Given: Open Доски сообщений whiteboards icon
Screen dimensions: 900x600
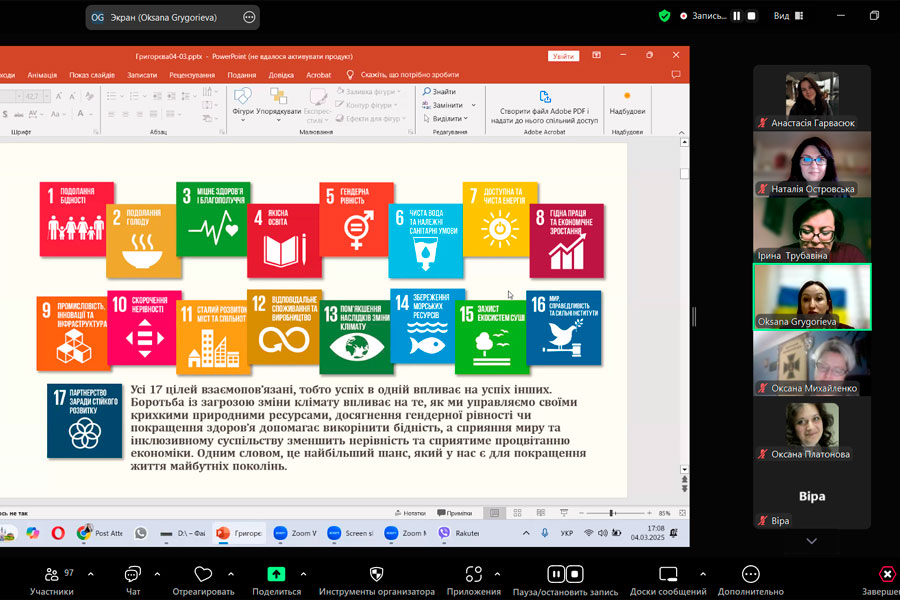Looking at the screenshot, I should tap(668, 574).
